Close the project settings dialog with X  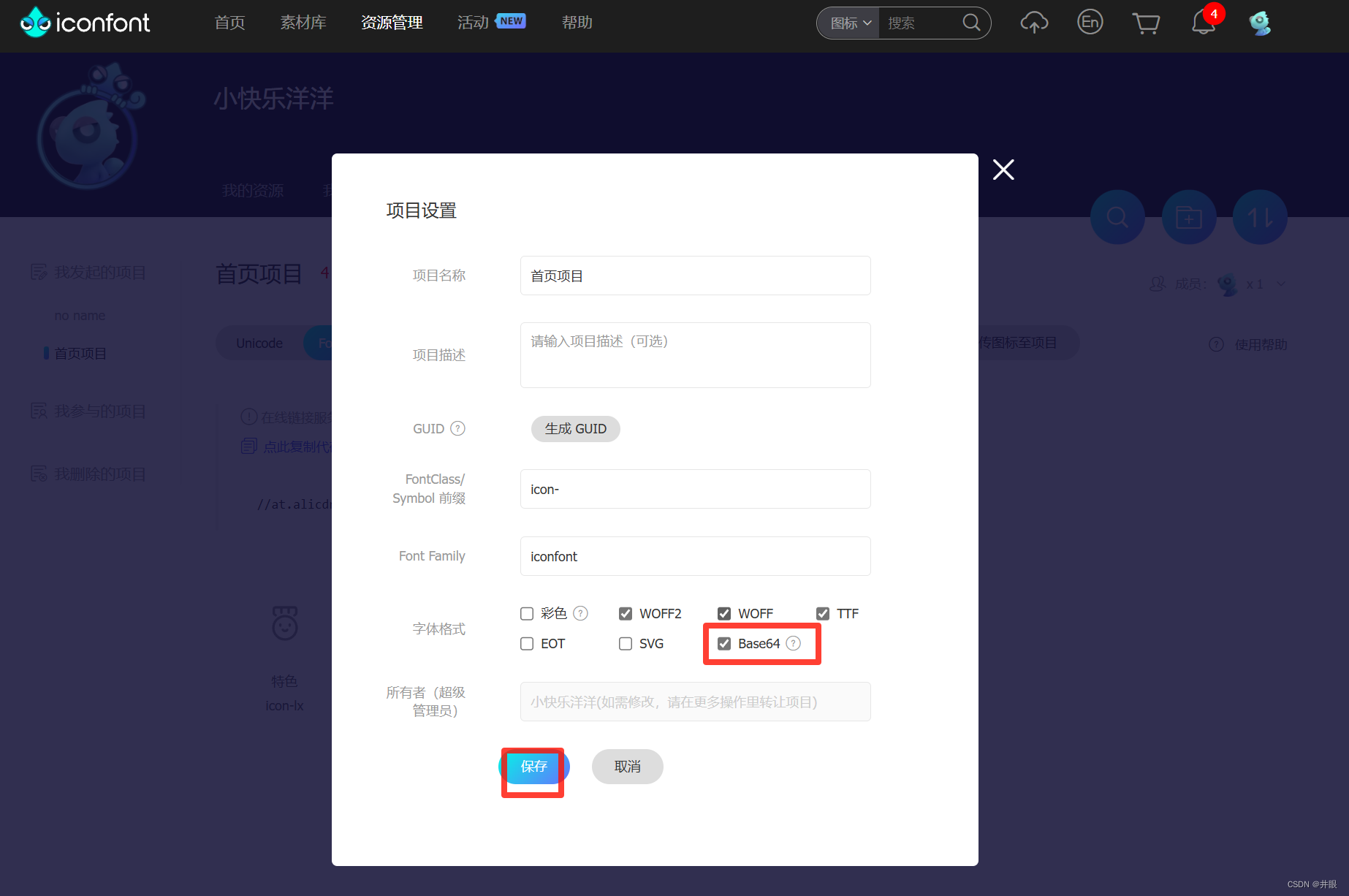point(1003,170)
